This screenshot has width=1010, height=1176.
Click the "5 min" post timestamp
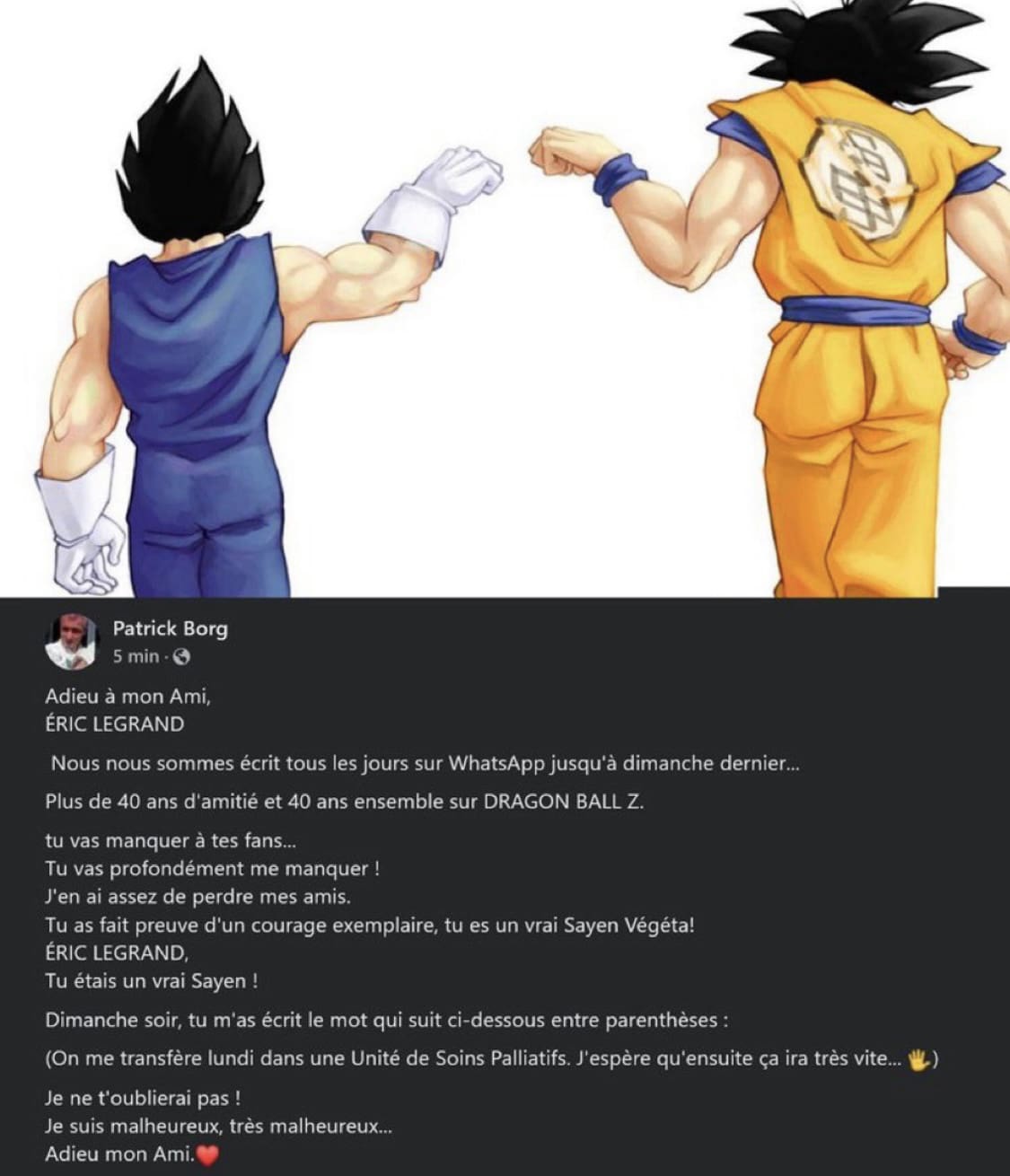[136, 657]
